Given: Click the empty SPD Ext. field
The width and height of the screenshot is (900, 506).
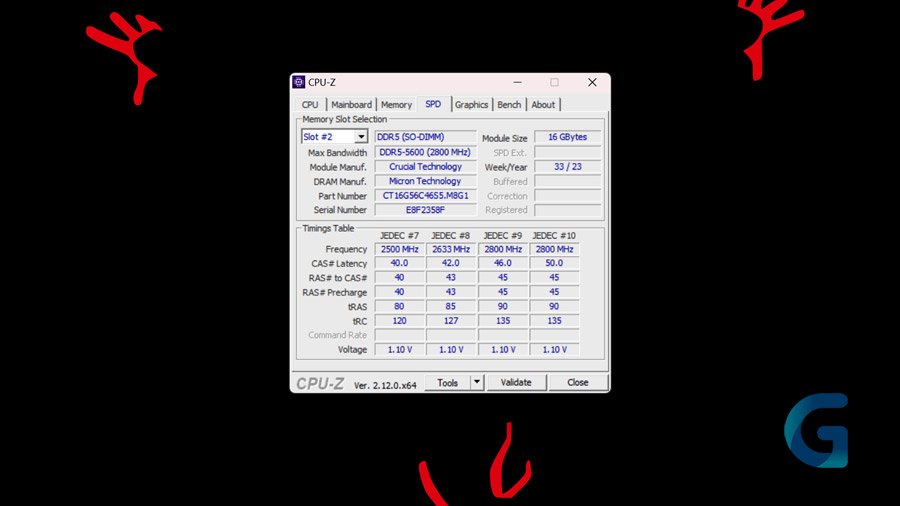Looking at the screenshot, I should (568, 153).
